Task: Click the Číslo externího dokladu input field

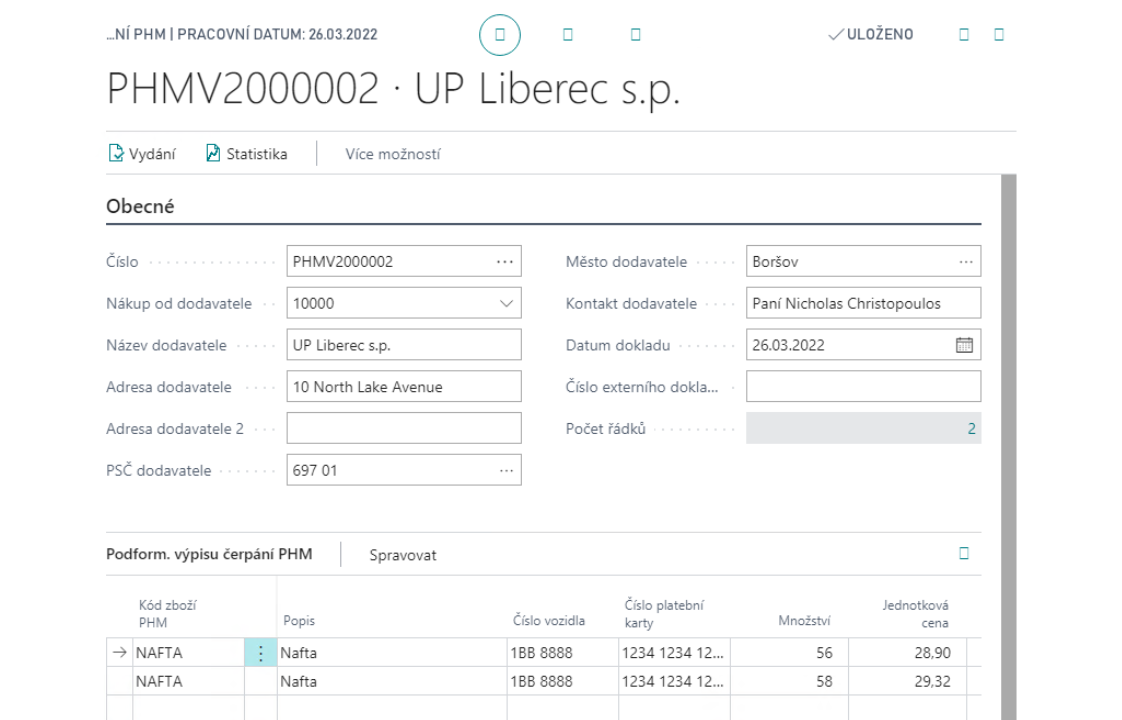Action: pyautogui.click(x=863, y=386)
